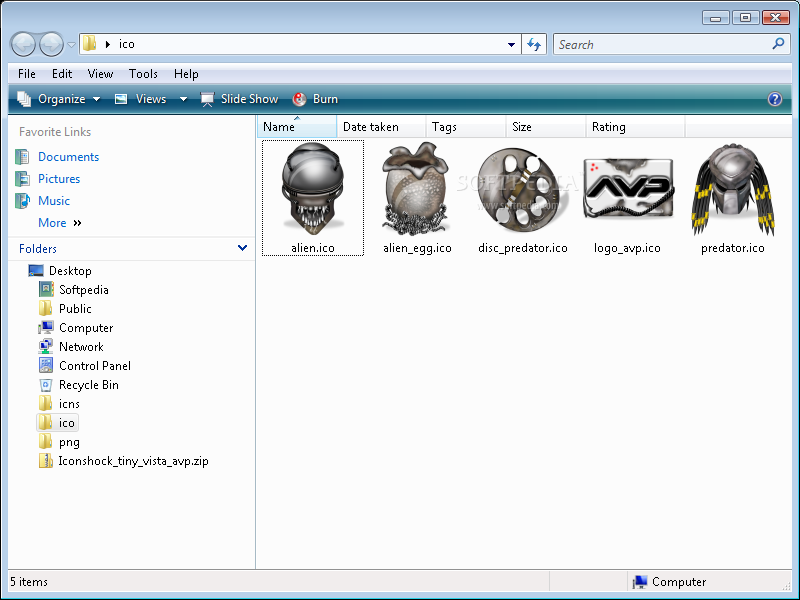The height and width of the screenshot is (600, 800).
Task: Click the Burn toolbar button
Action: tap(315, 99)
